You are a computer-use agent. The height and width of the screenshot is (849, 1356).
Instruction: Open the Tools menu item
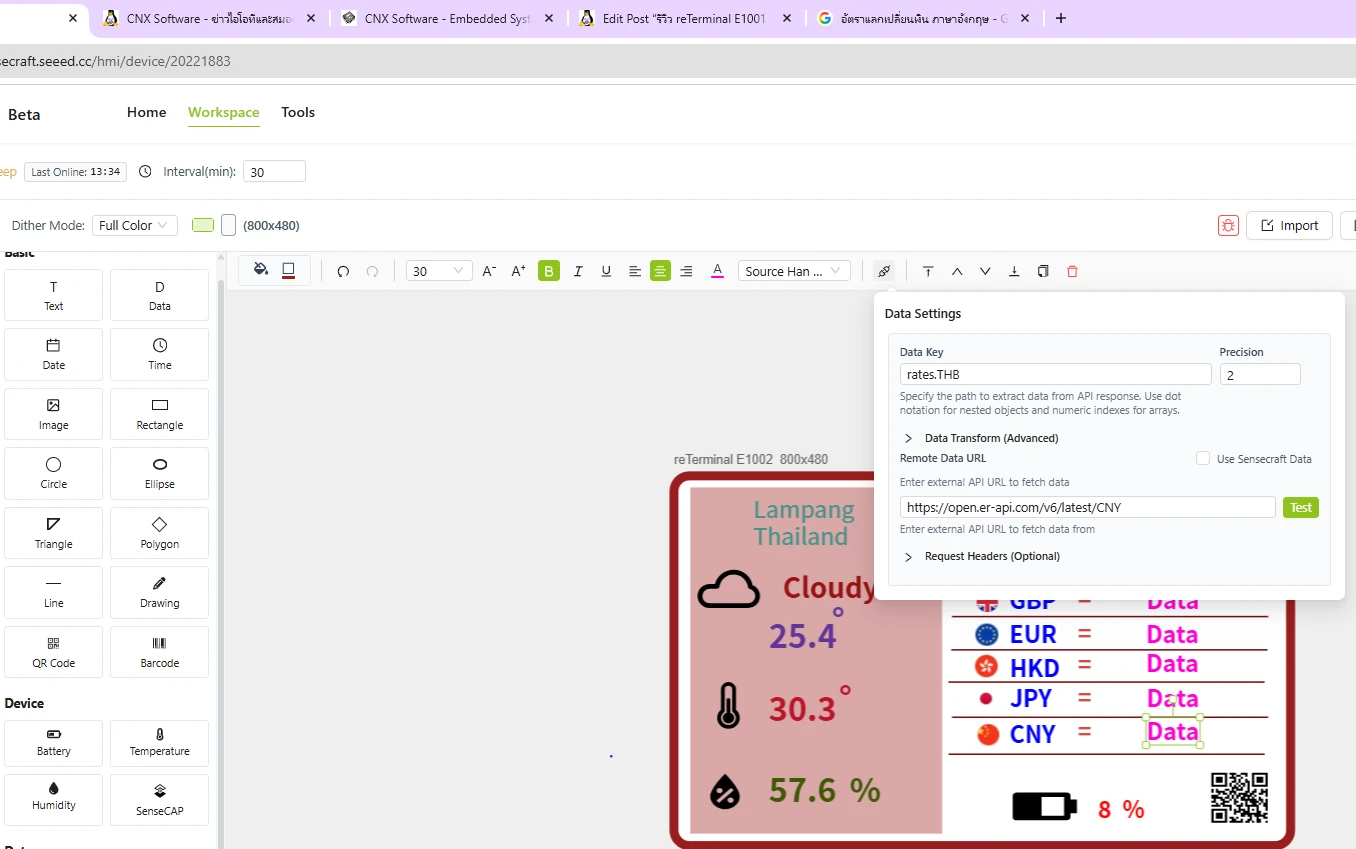[298, 112]
